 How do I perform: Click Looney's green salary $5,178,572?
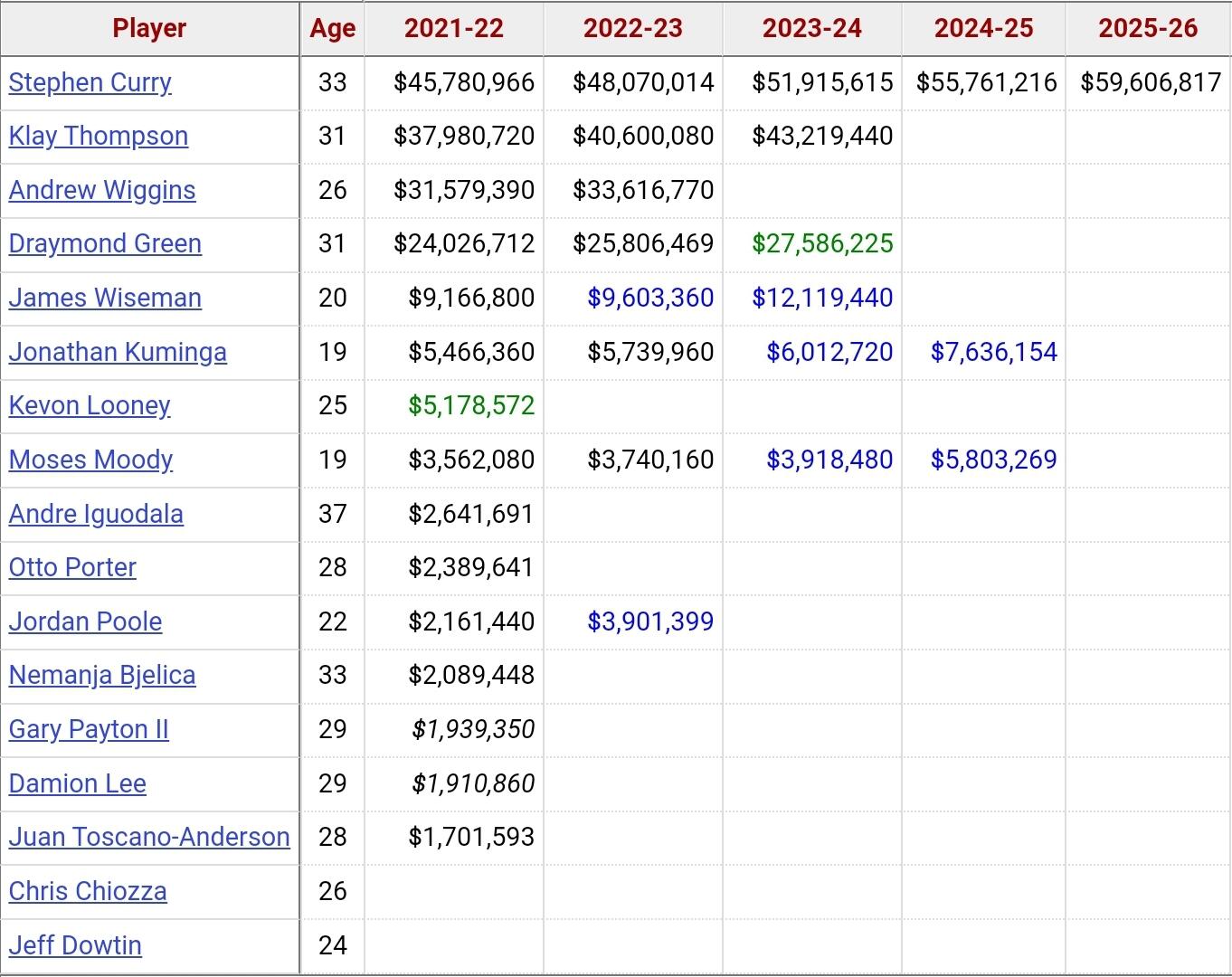click(471, 405)
